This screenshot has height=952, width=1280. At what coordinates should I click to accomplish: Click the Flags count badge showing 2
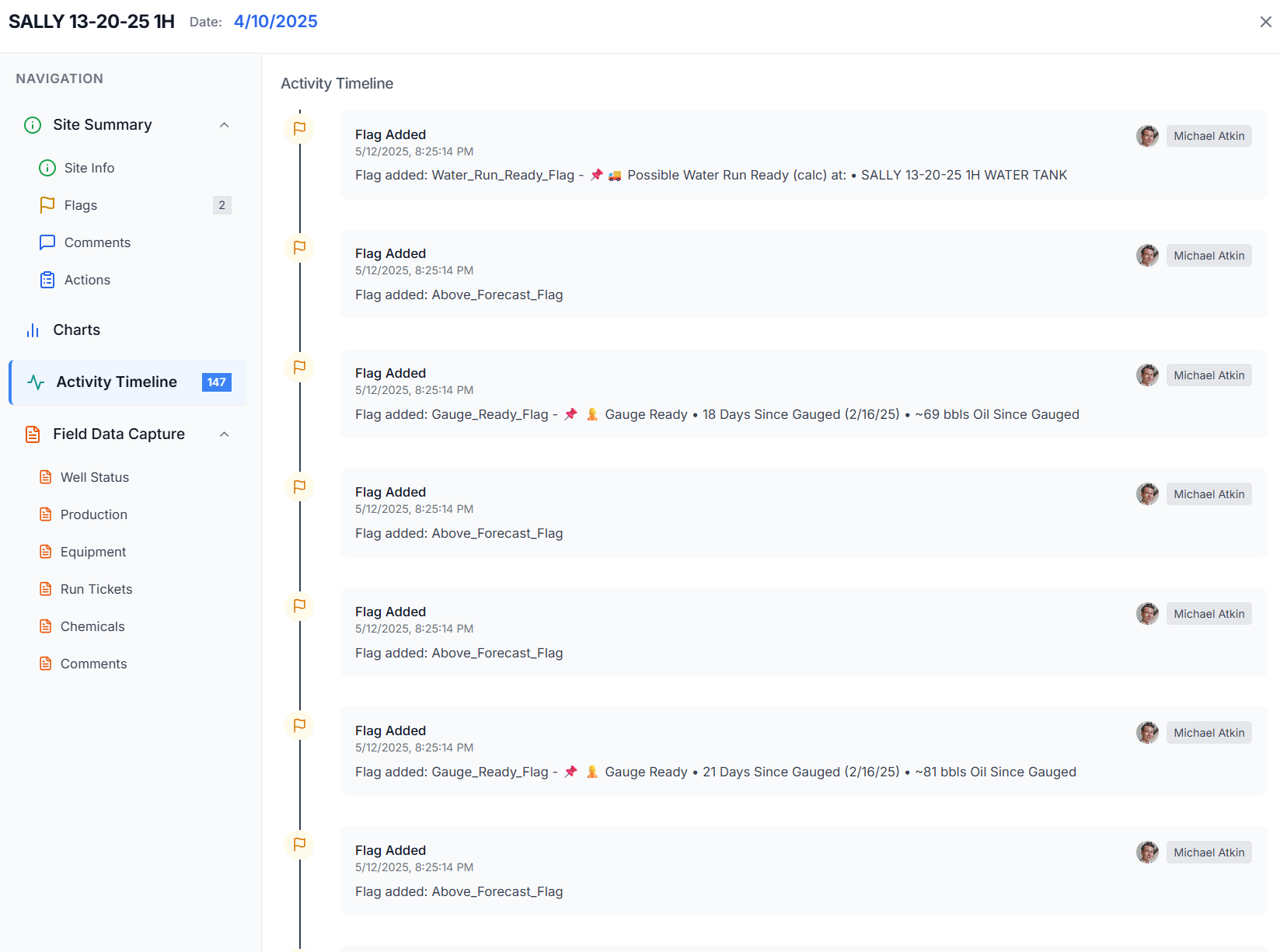pos(222,204)
